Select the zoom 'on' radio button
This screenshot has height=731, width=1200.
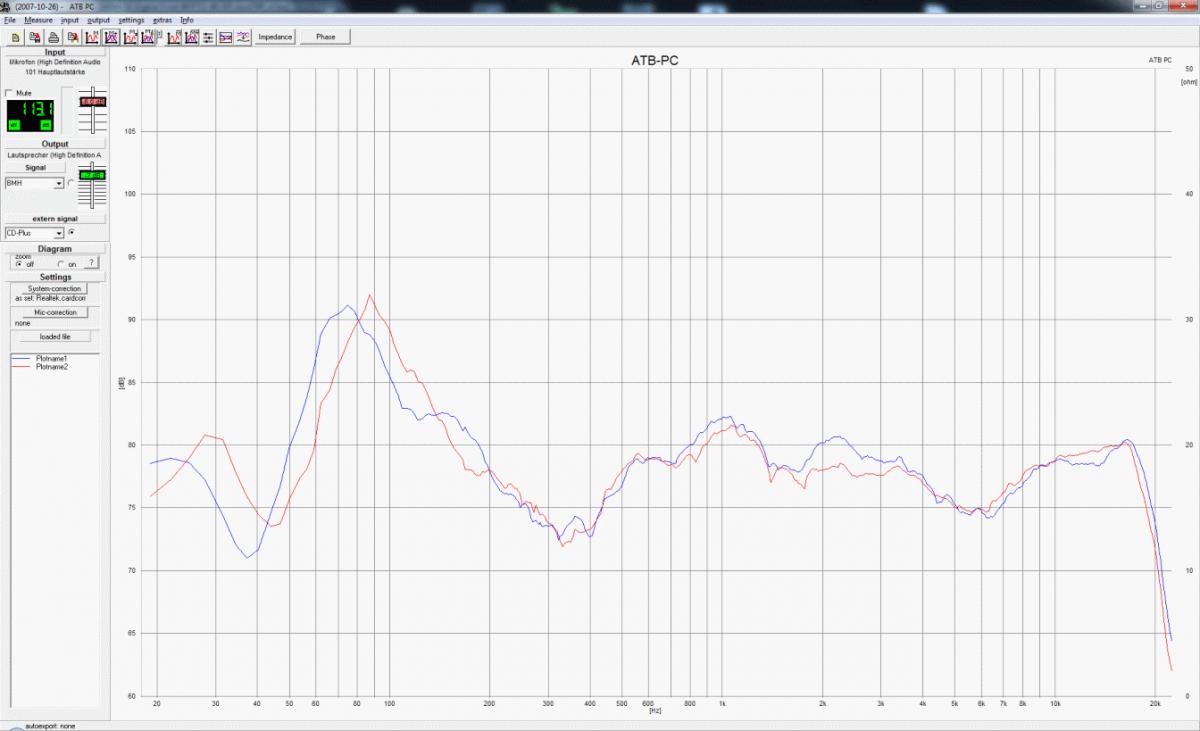click(x=61, y=264)
